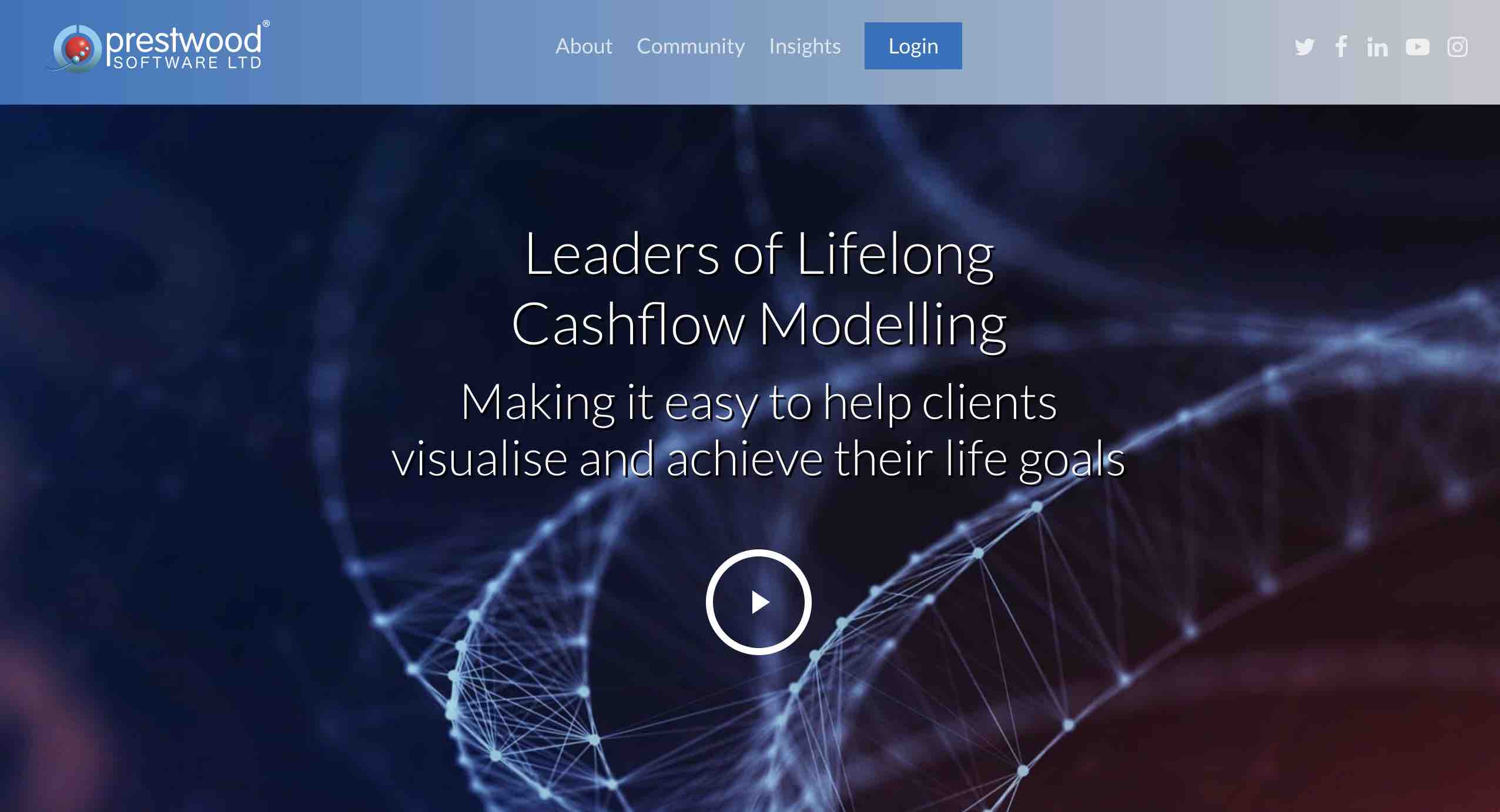Open the Twitter social media icon
This screenshot has height=812, width=1500.
point(1304,47)
